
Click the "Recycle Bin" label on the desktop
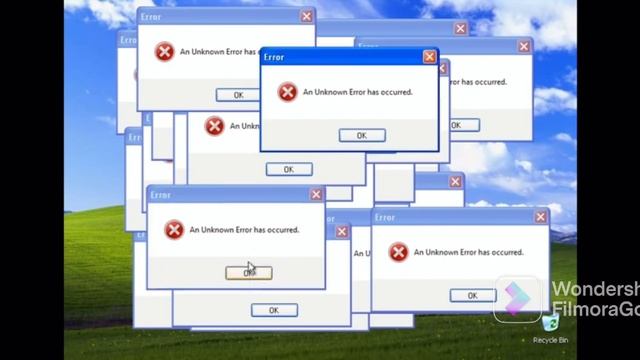click(x=550, y=340)
